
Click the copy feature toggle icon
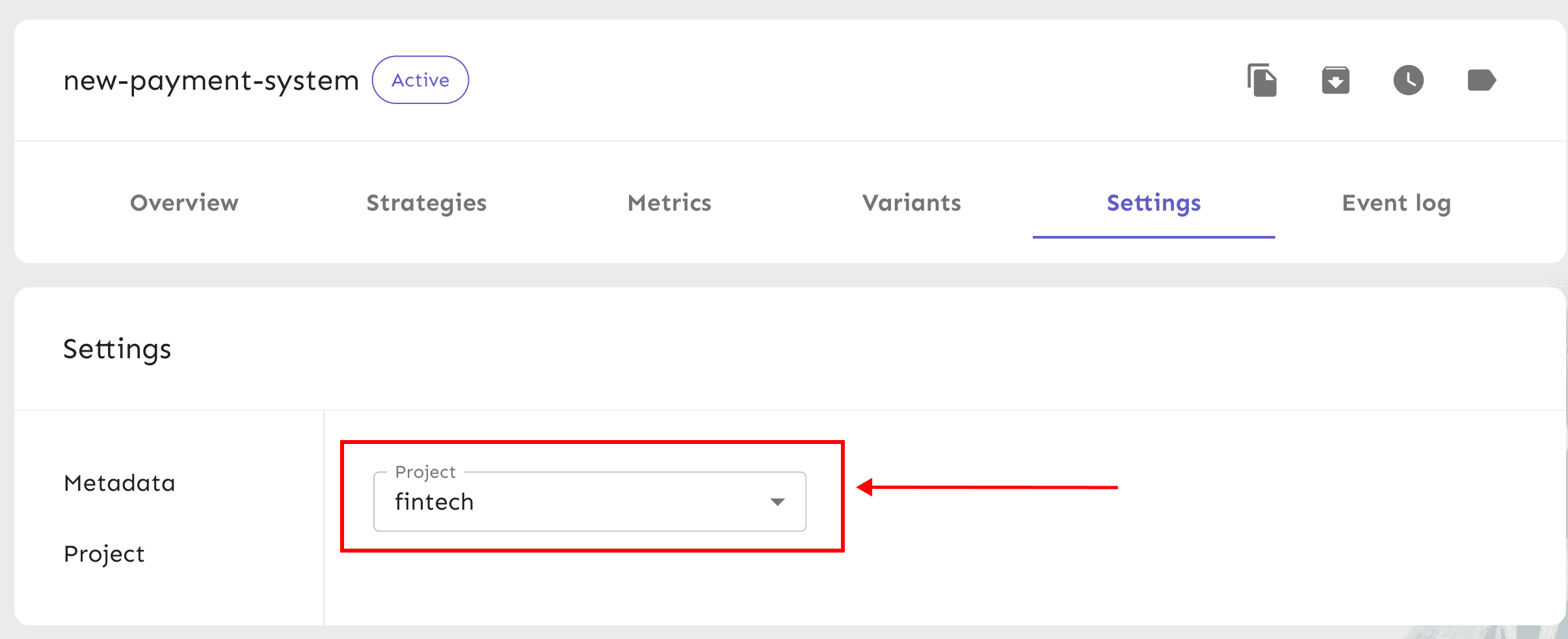tap(1262, 81)
